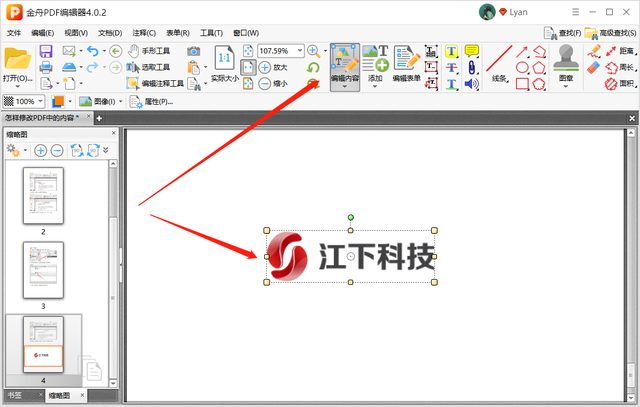Select the pencil freehand tool
This screenshot has height=407, width=640.
pos(594,51)
